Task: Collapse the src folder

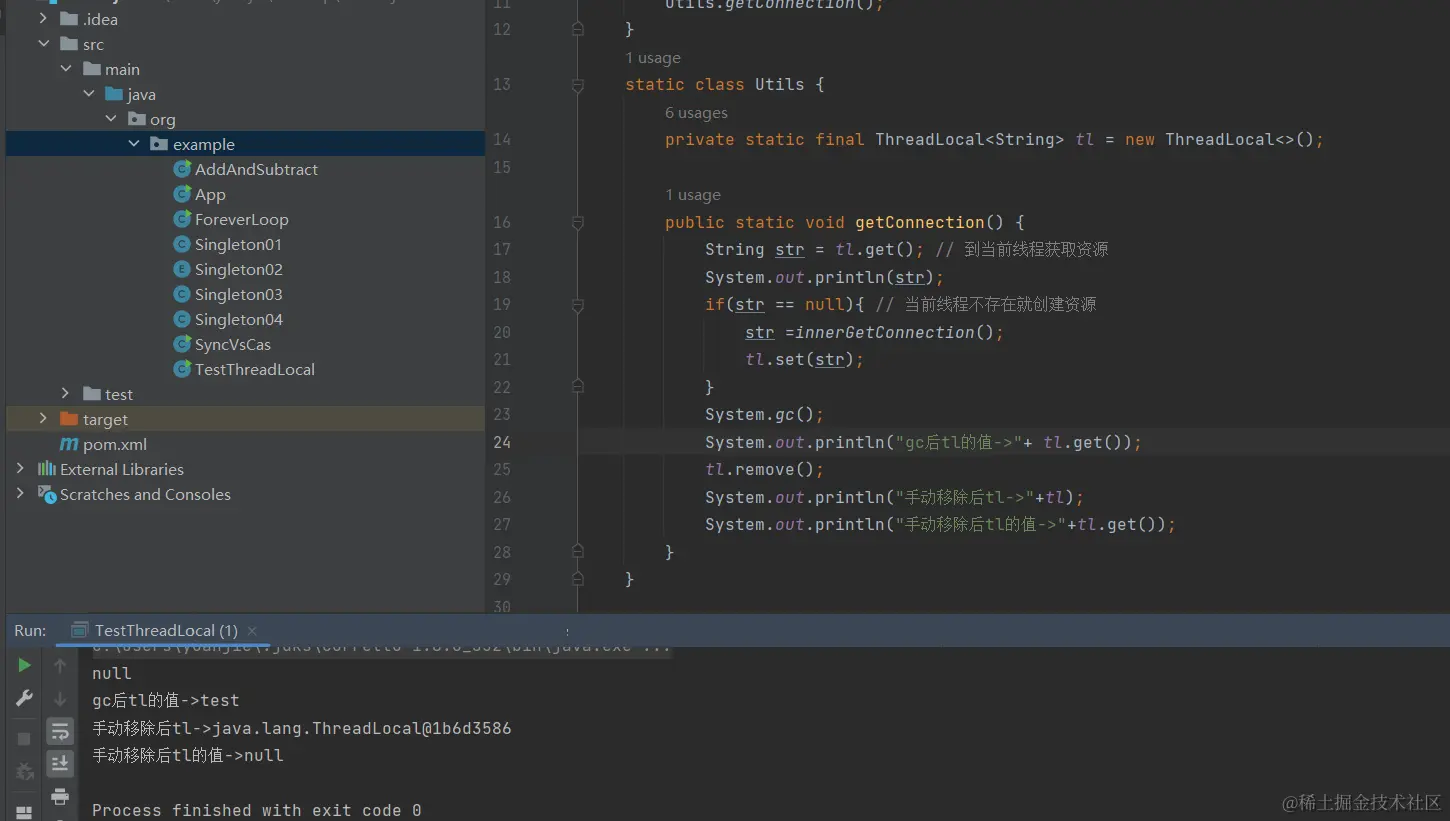Action: tap(43, 44)
